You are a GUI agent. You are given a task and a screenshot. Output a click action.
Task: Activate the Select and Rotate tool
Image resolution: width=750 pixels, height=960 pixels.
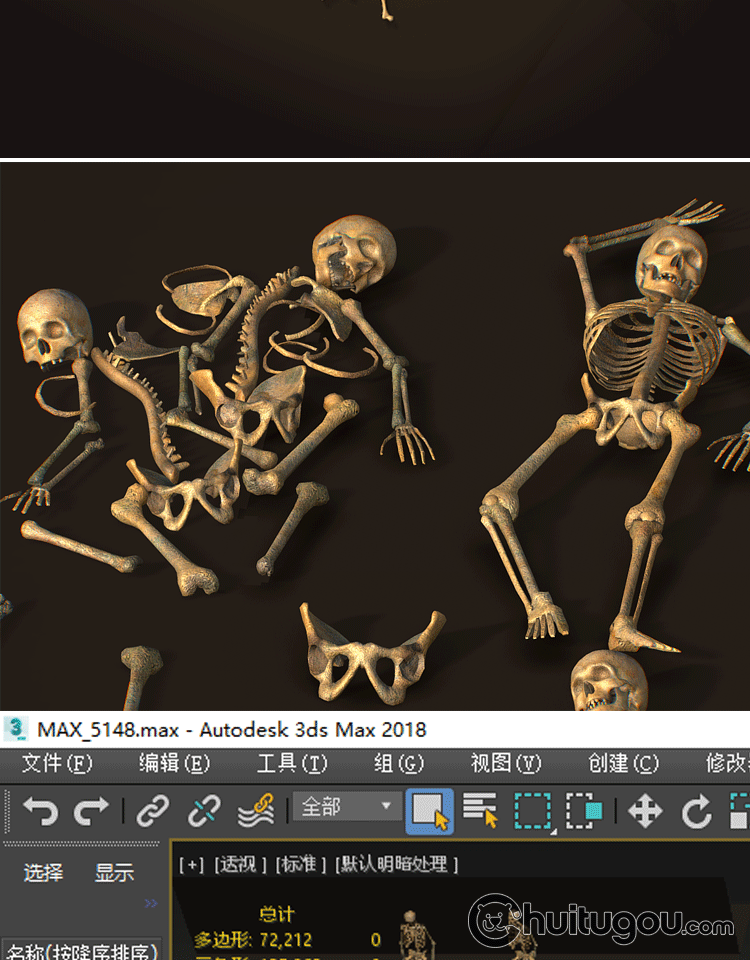[x=697, y=810]
